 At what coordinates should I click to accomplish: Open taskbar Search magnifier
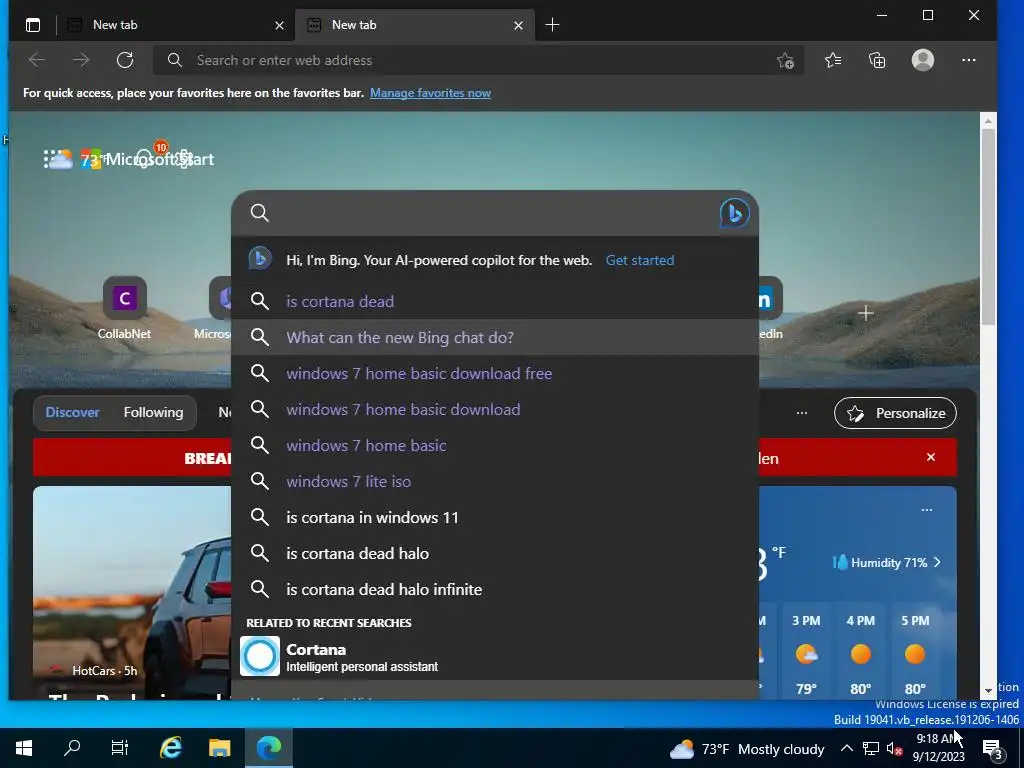(72, 748)
